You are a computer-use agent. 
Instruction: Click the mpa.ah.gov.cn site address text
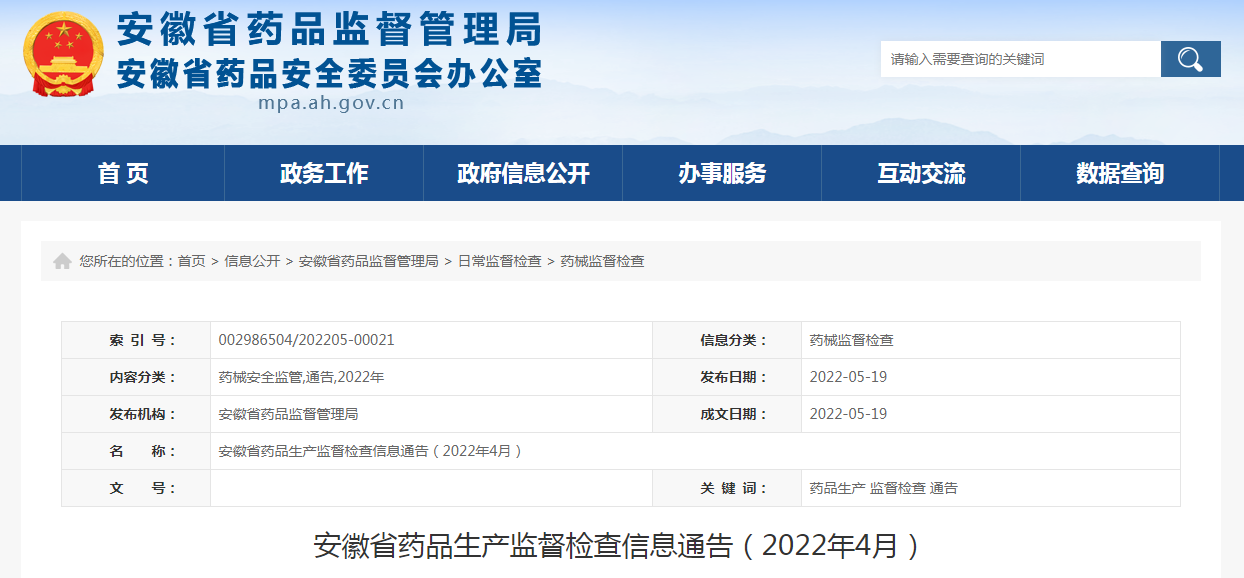coord(330,102)
